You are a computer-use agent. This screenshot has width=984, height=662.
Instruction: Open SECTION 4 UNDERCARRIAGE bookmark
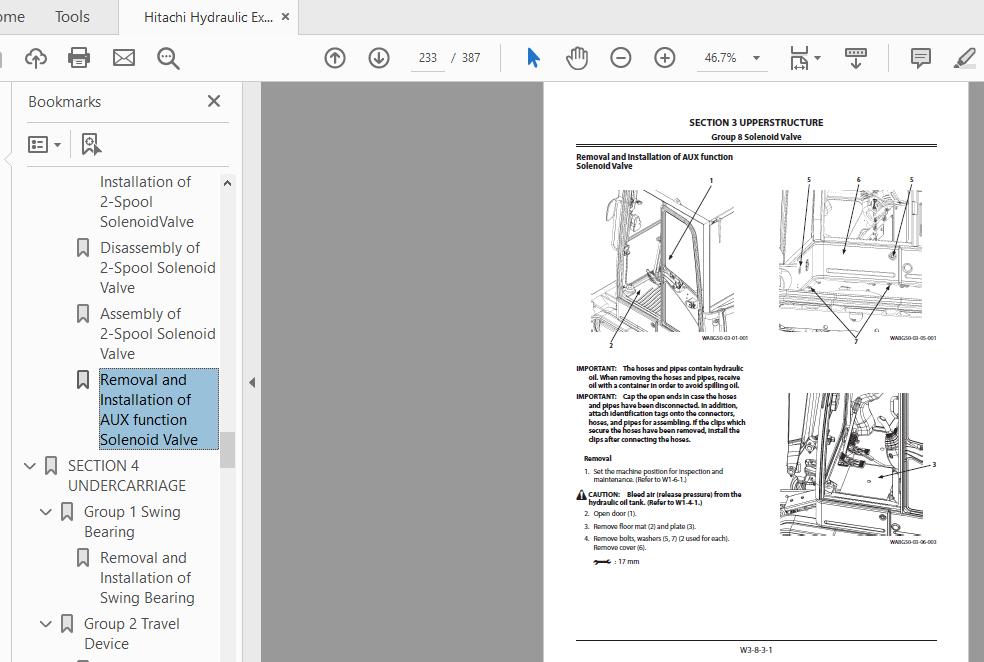click(x=127, y=476)
